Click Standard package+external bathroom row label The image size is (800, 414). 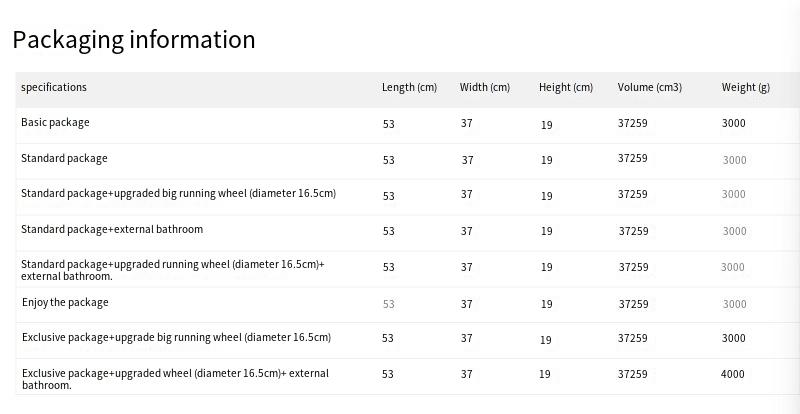112,229
